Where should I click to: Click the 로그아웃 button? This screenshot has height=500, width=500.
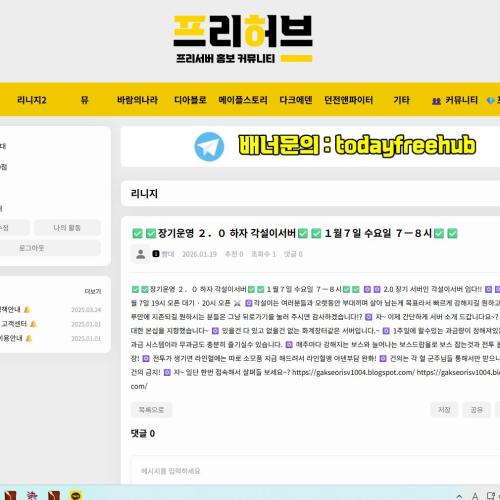click(x=32, y=248)
